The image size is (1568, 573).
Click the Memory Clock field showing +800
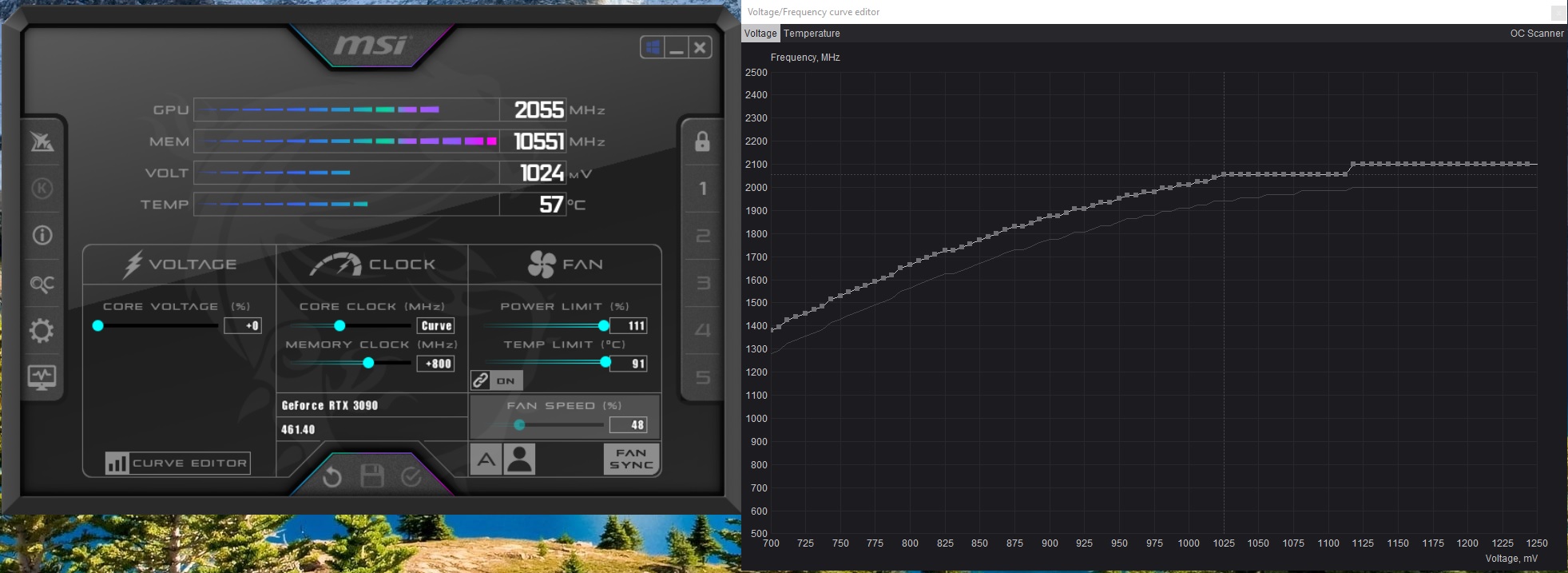(436, 363)
